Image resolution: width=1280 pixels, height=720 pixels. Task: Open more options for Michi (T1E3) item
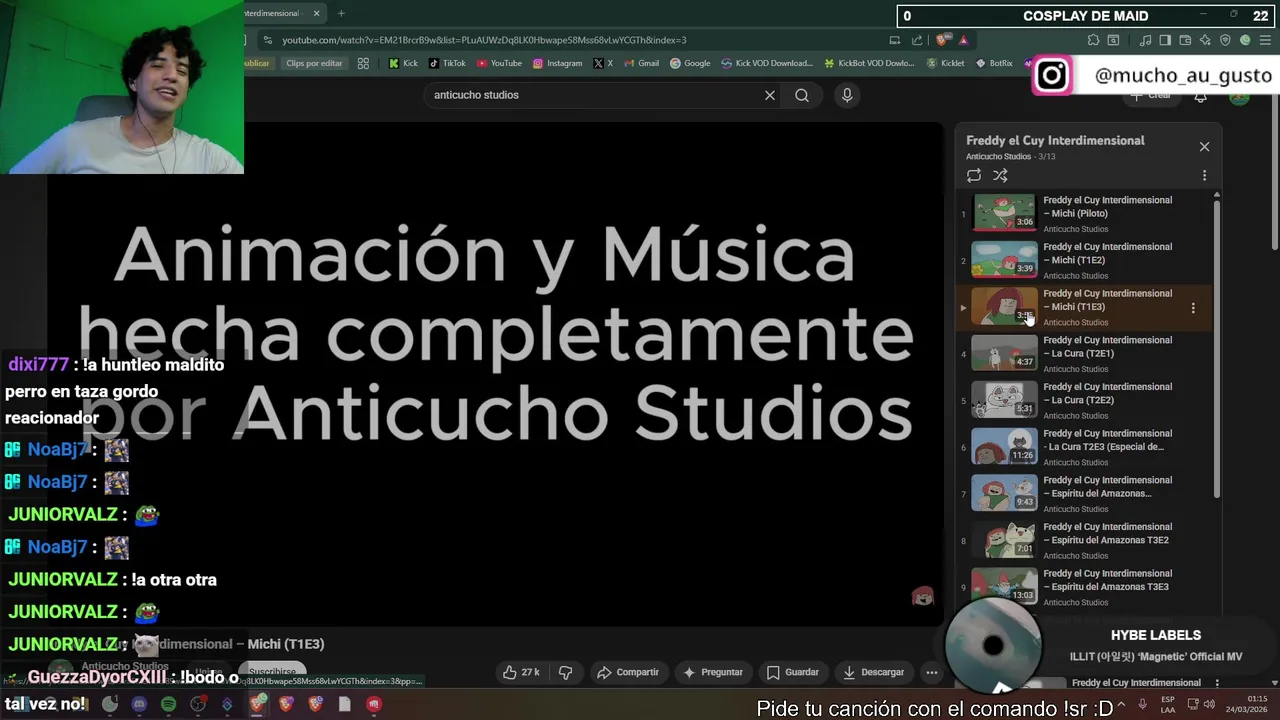tap(1193, 308)
